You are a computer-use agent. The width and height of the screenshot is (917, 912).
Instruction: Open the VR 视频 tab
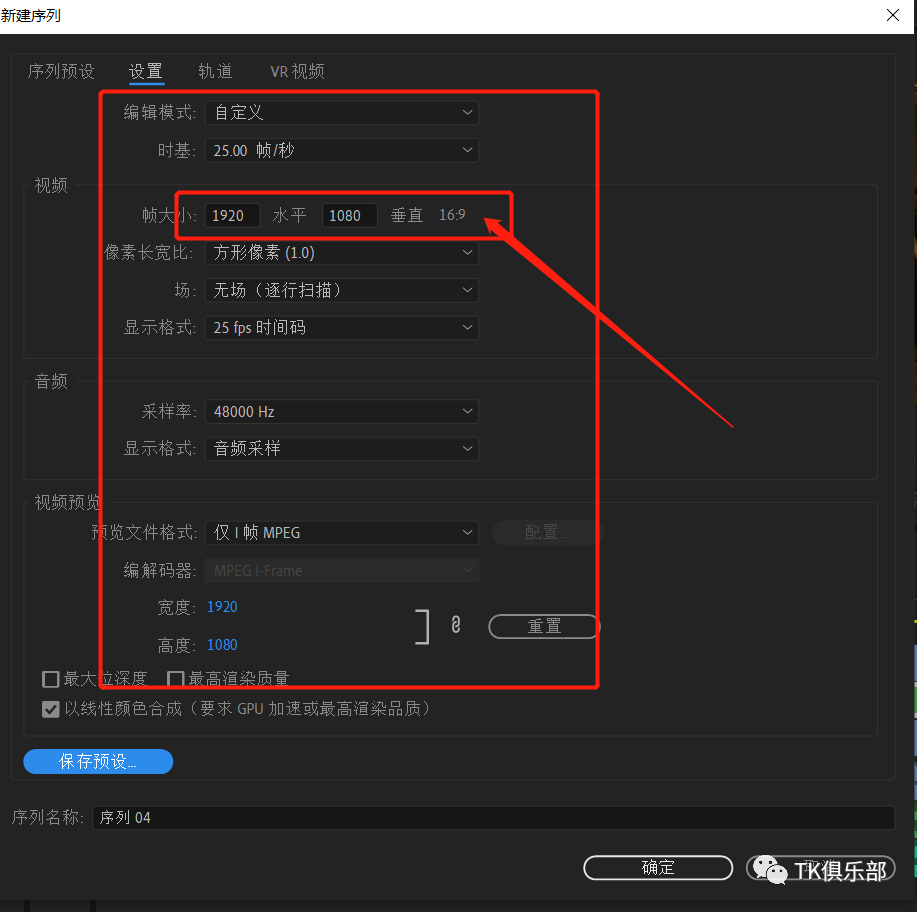(297, 72)
